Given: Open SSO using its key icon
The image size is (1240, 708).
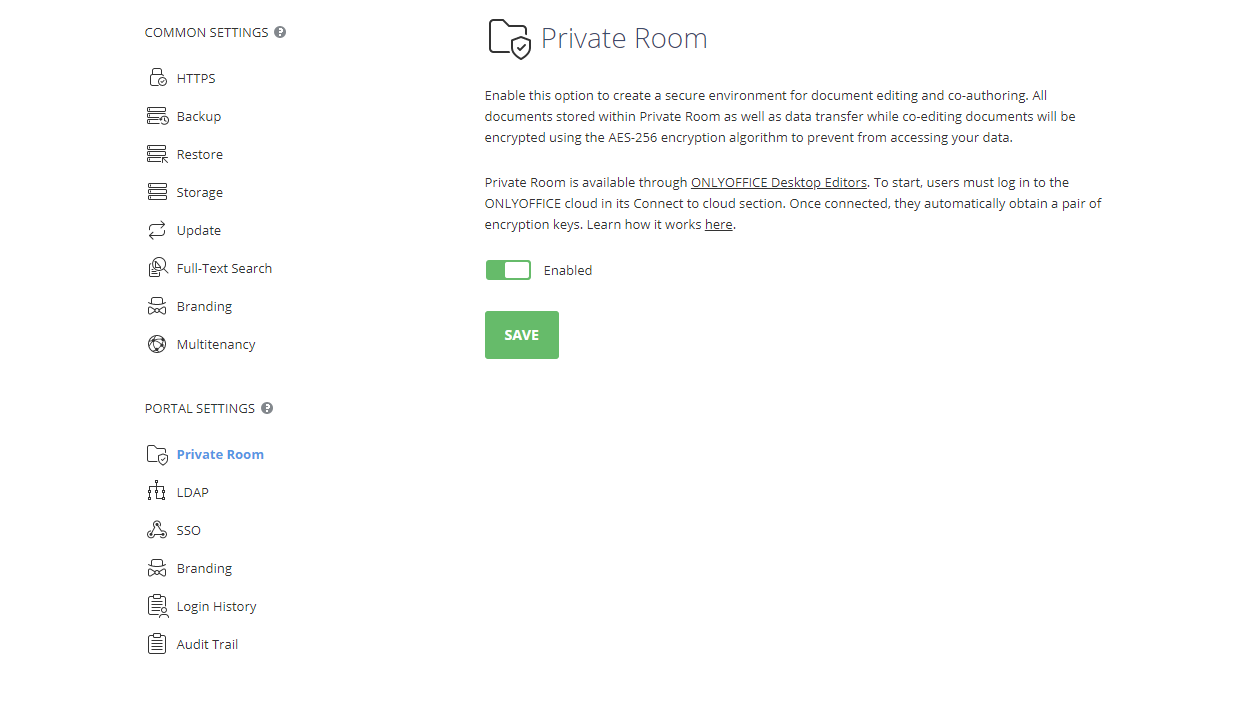Looking at the screenshot, I should [x=157, y=529].
